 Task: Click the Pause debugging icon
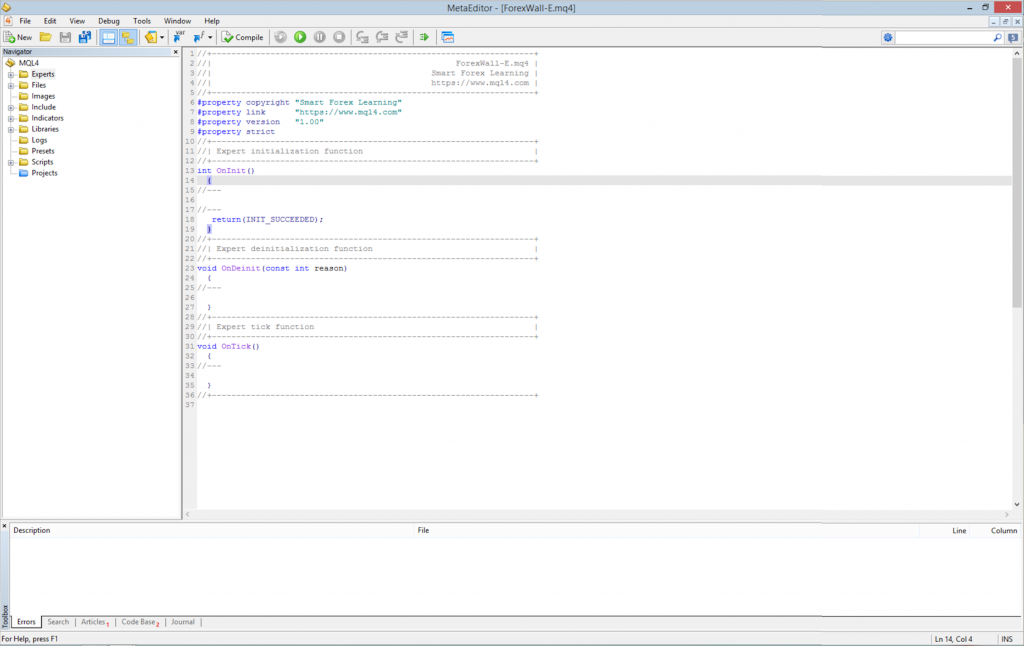click(x=320, y=37)
